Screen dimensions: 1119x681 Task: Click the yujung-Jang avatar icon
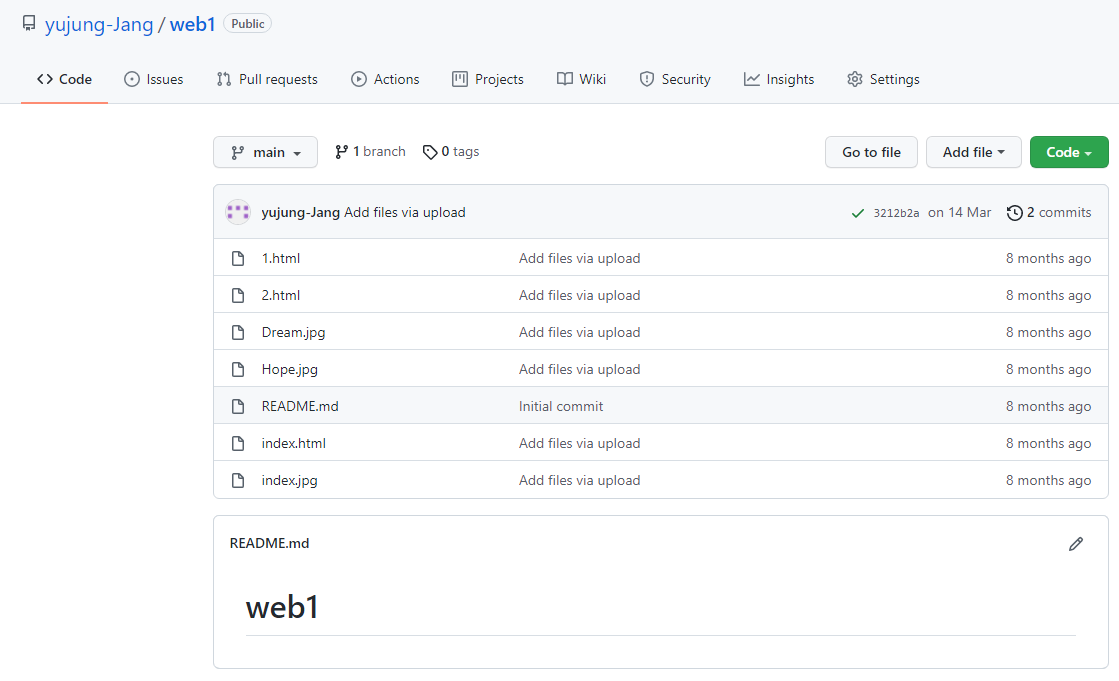tap(238, 212)
